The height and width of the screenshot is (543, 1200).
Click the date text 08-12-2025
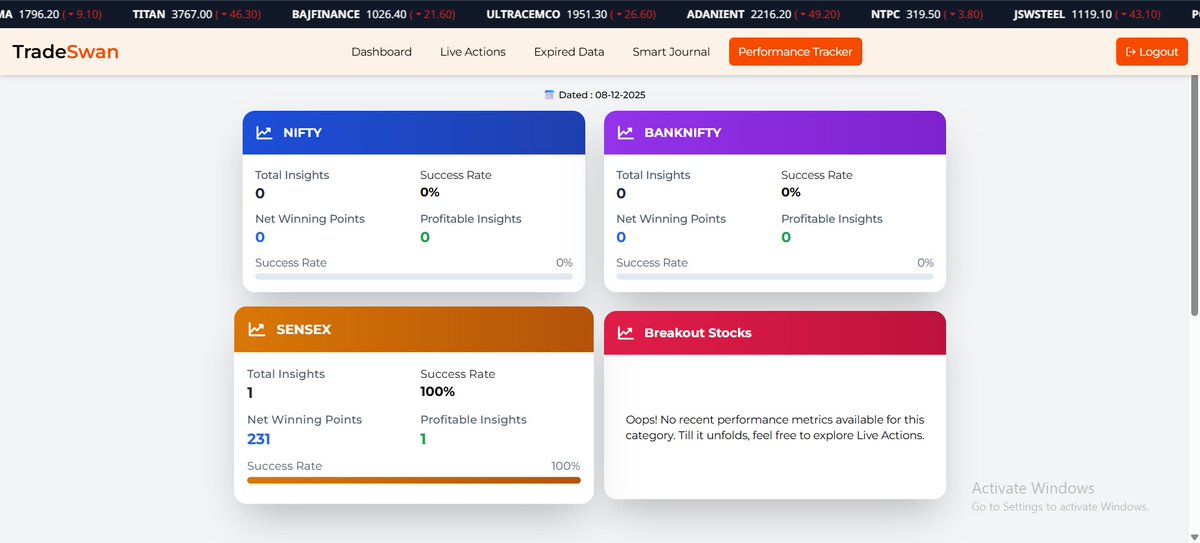[620, 95]
